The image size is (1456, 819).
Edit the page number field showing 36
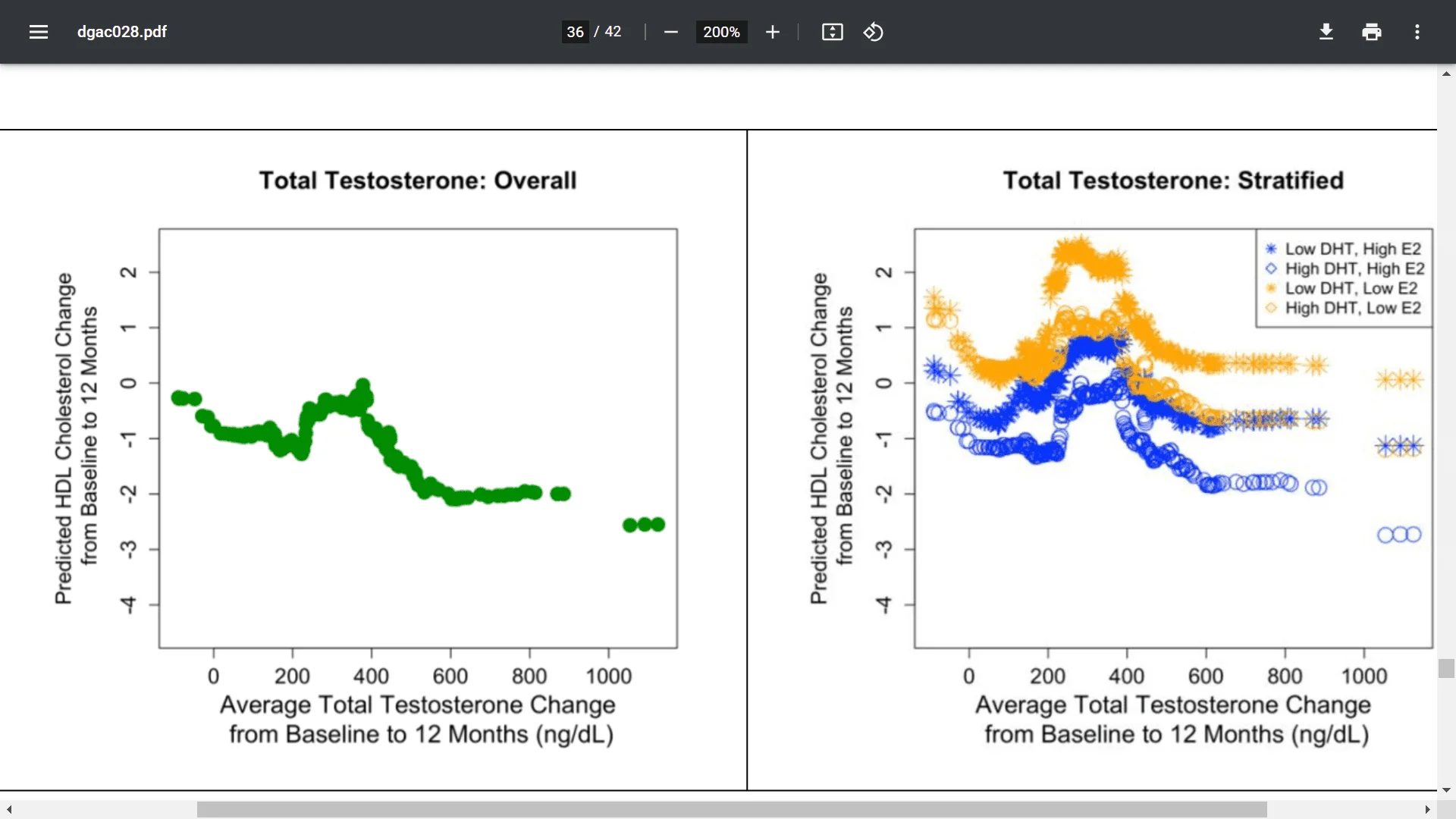[x=575, y=32]
